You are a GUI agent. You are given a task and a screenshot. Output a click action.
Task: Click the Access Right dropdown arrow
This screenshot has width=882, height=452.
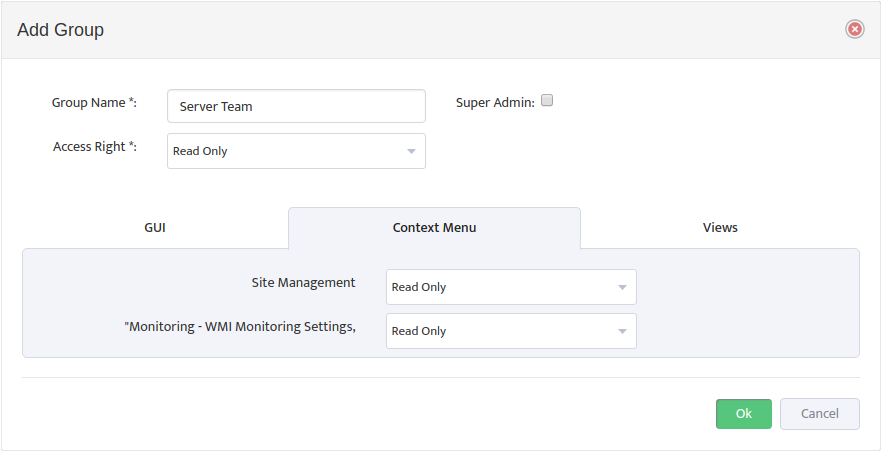411,151
